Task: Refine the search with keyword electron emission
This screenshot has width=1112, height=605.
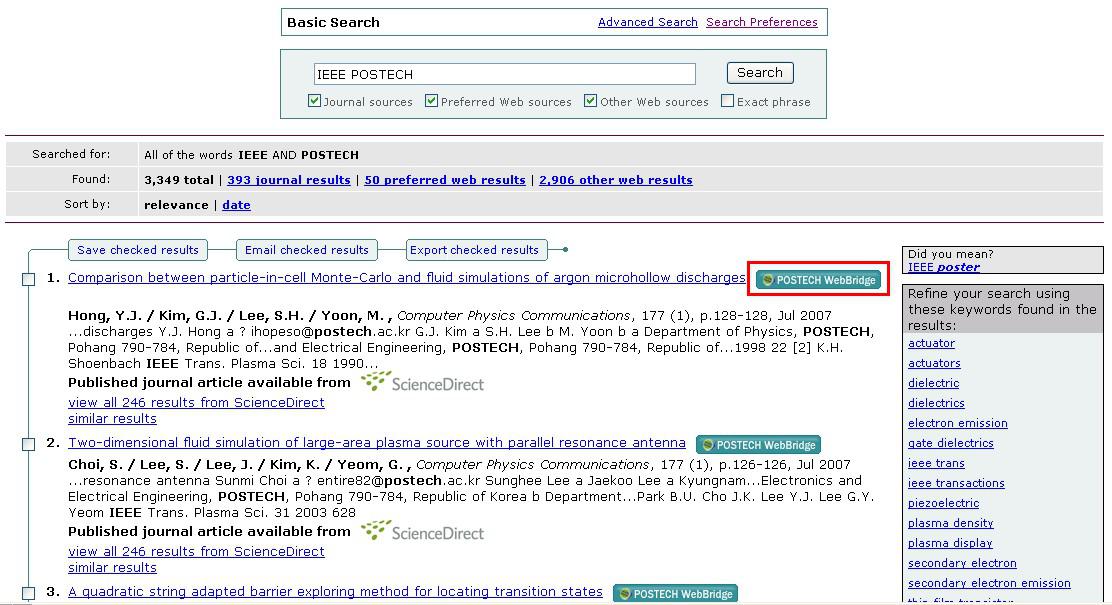Action: 957,423
